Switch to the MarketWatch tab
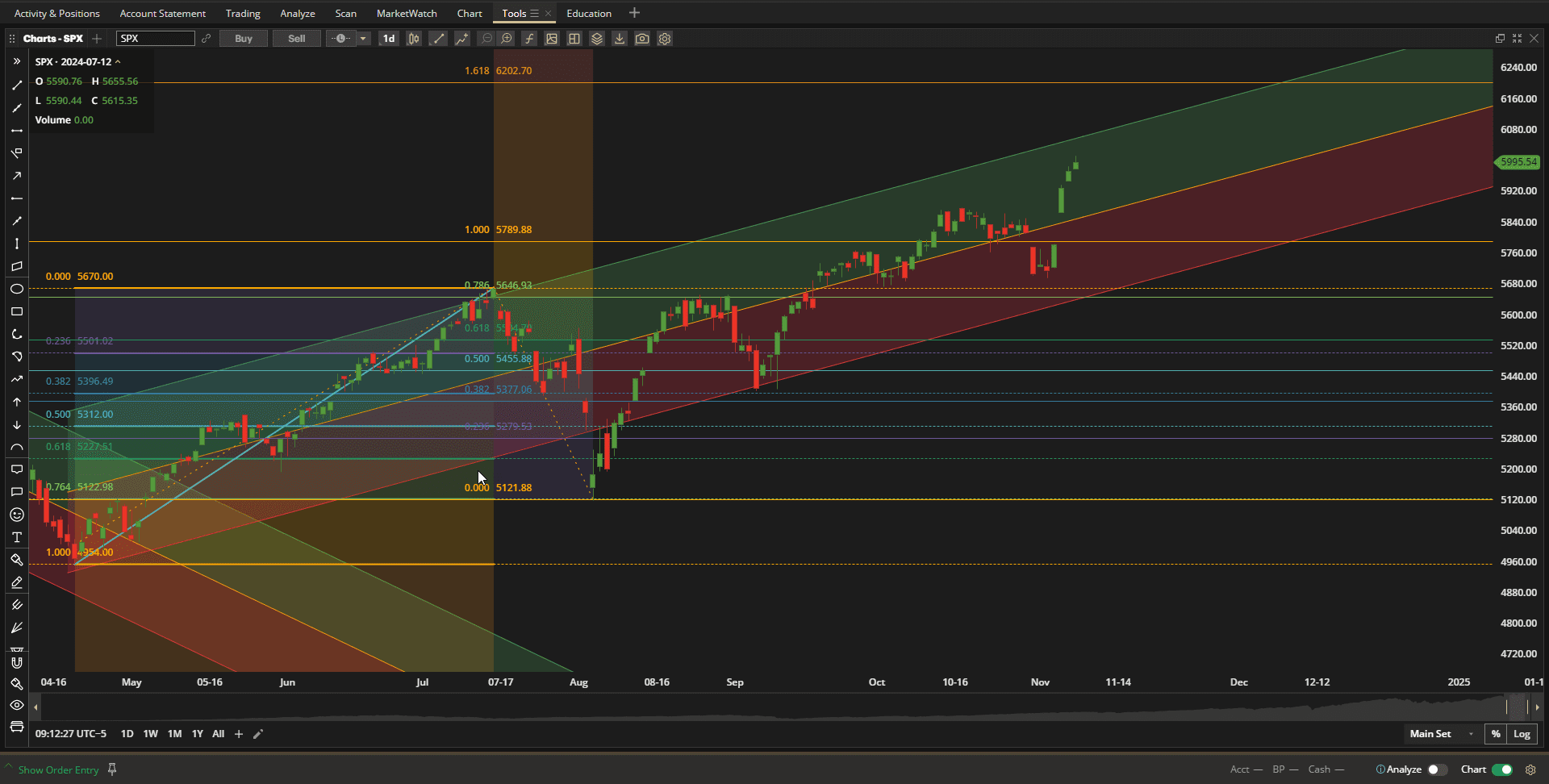 [x=407, y=14]
